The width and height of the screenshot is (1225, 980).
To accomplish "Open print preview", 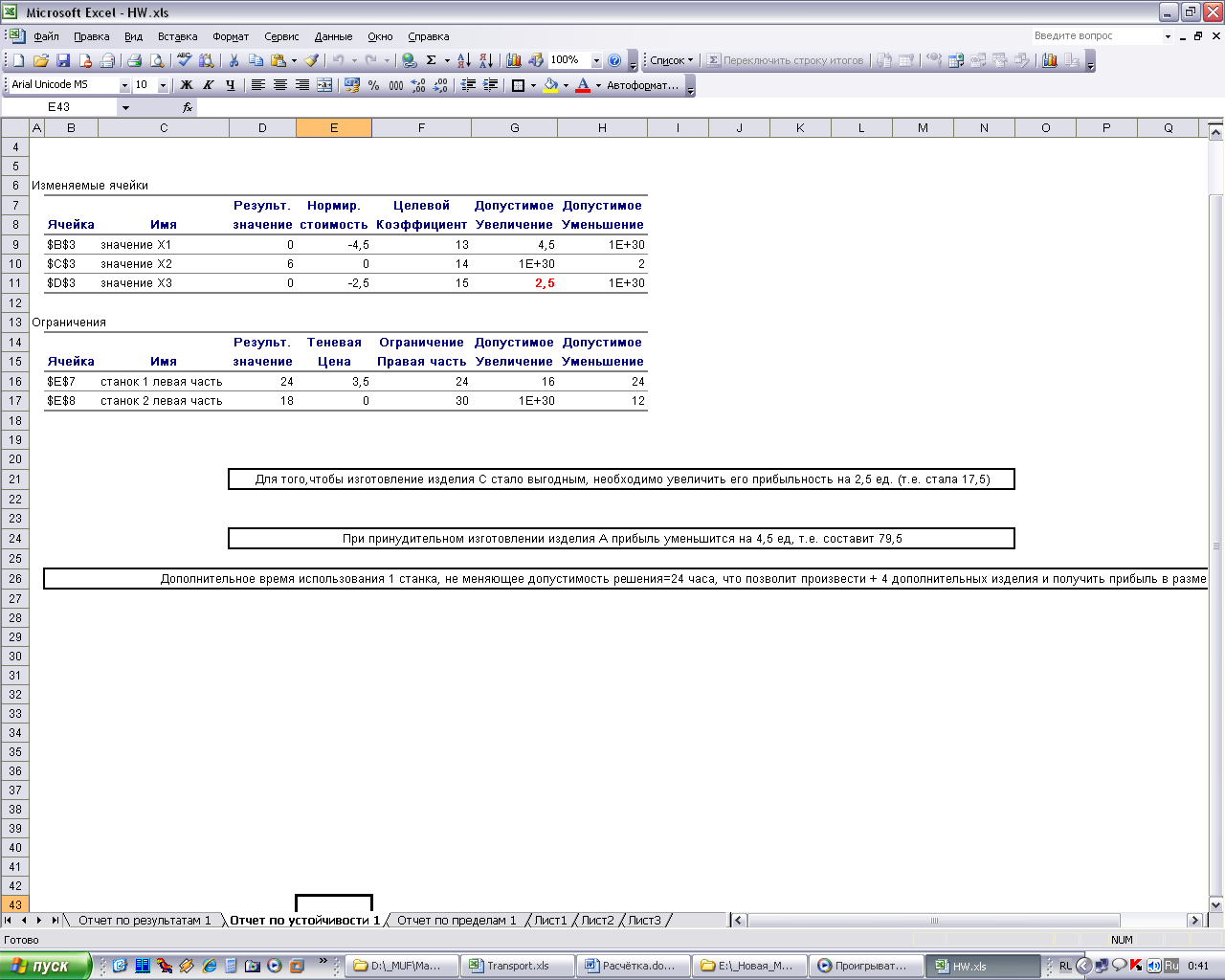I will click(157, 60).
